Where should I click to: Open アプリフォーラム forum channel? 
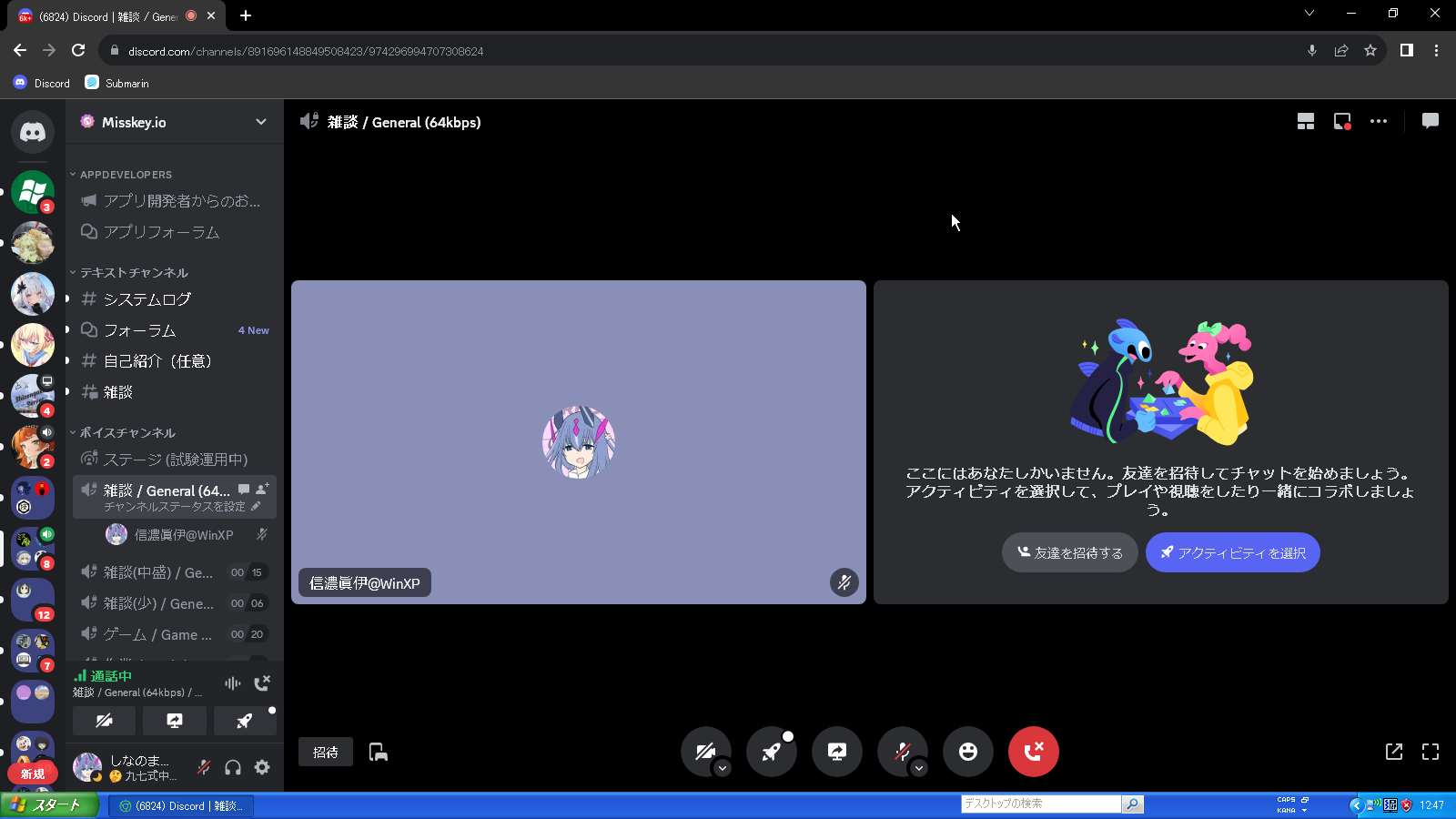pyautogui.click(x=175, y=232)
